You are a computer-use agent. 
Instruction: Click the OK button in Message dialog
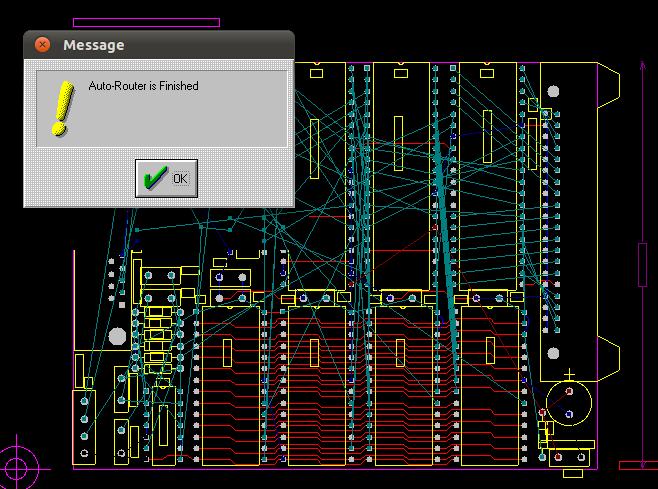coord(166,178)
